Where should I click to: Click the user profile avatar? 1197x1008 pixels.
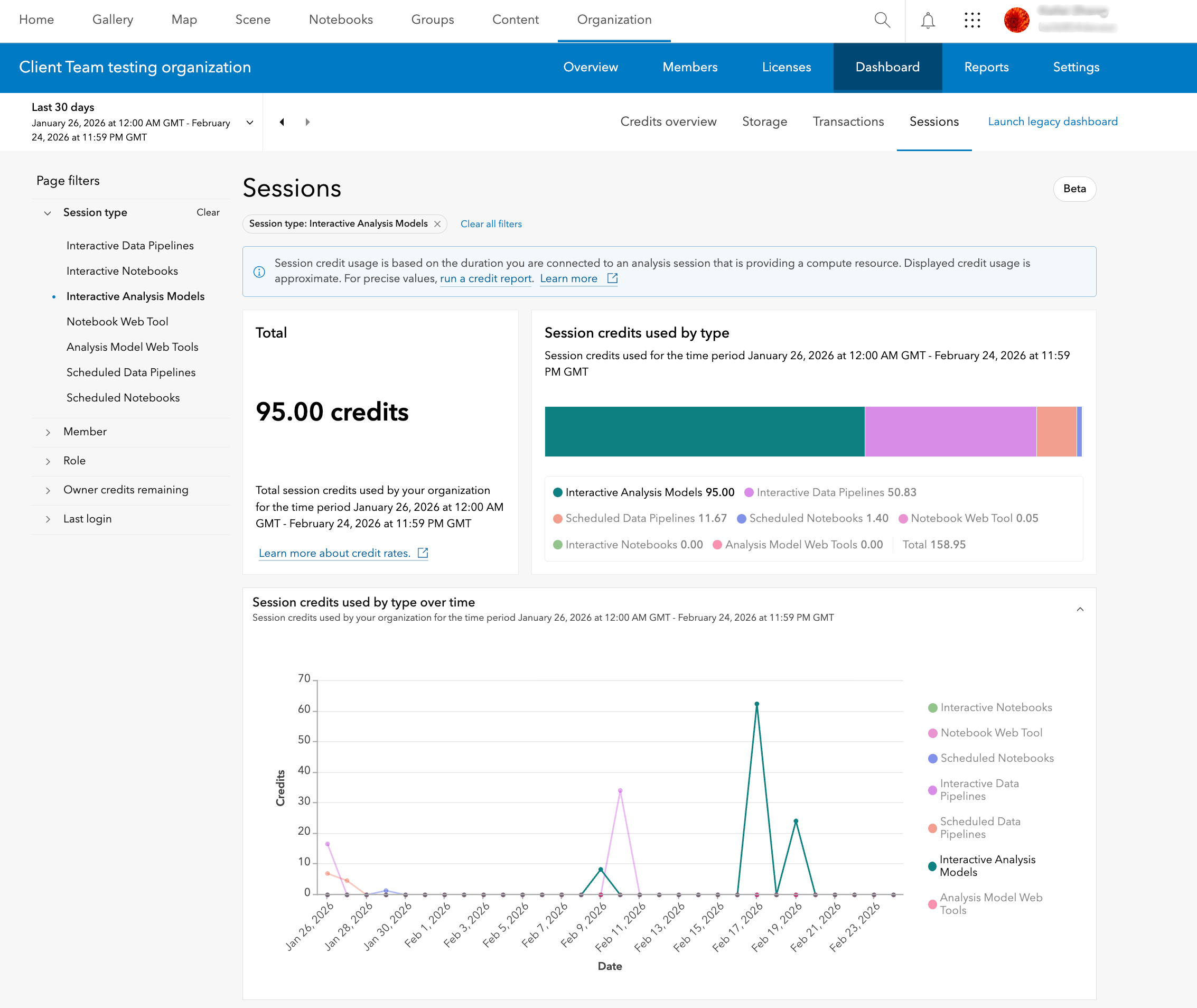1016,20
